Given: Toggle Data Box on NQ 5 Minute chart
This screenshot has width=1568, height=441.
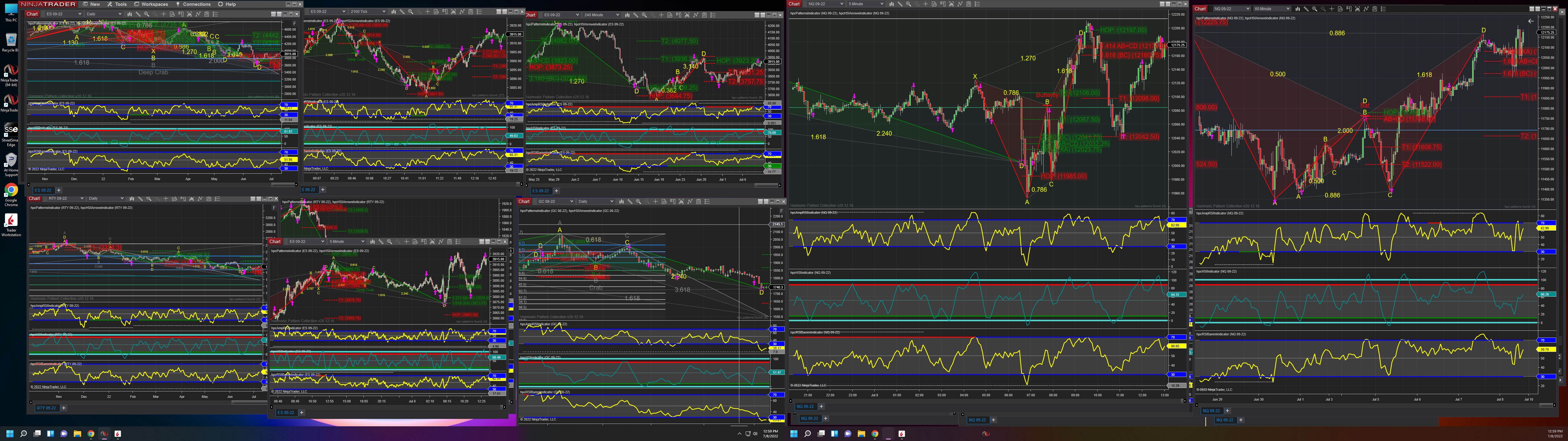Looking at the screenshot, I should point(934,4).
